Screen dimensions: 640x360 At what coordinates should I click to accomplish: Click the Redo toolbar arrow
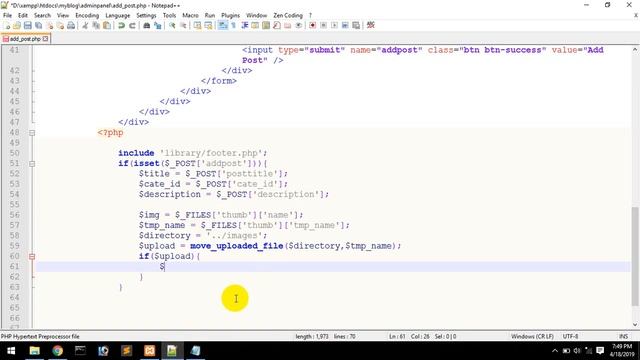click(x=132, y=25)
